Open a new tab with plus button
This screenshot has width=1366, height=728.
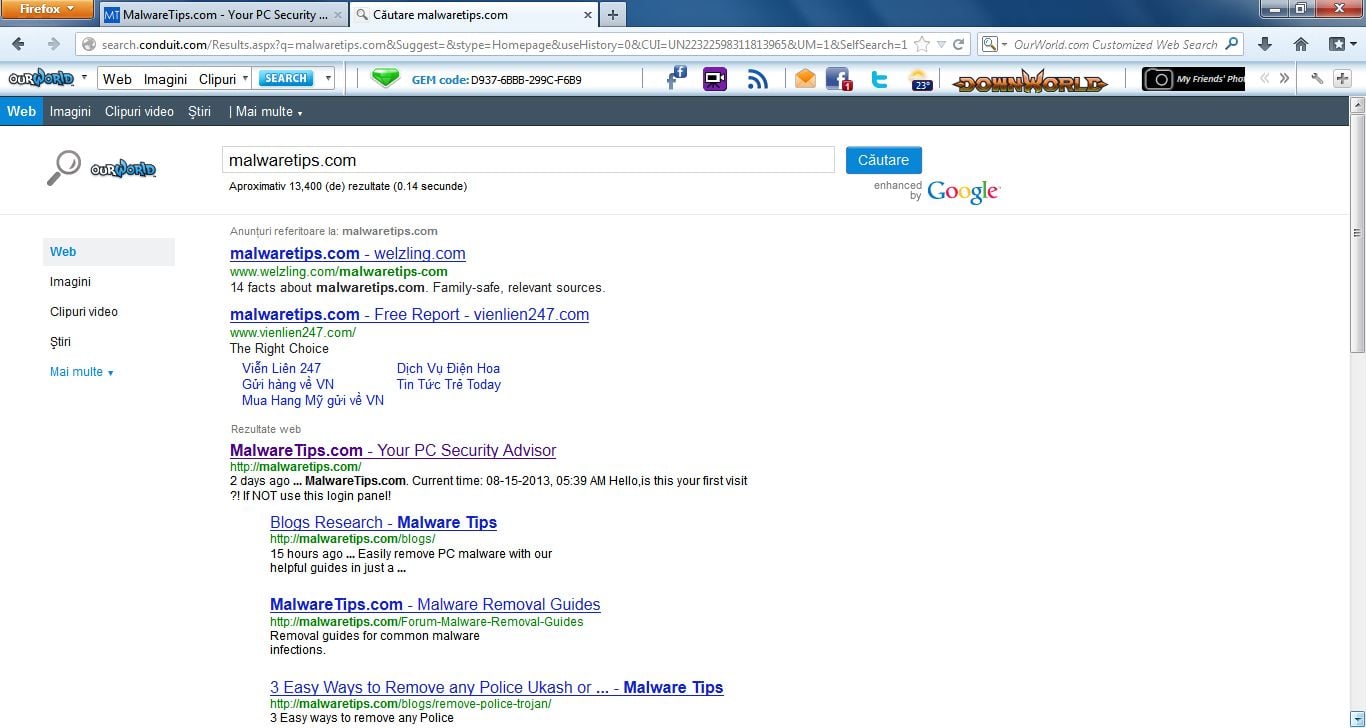(613, 15)
